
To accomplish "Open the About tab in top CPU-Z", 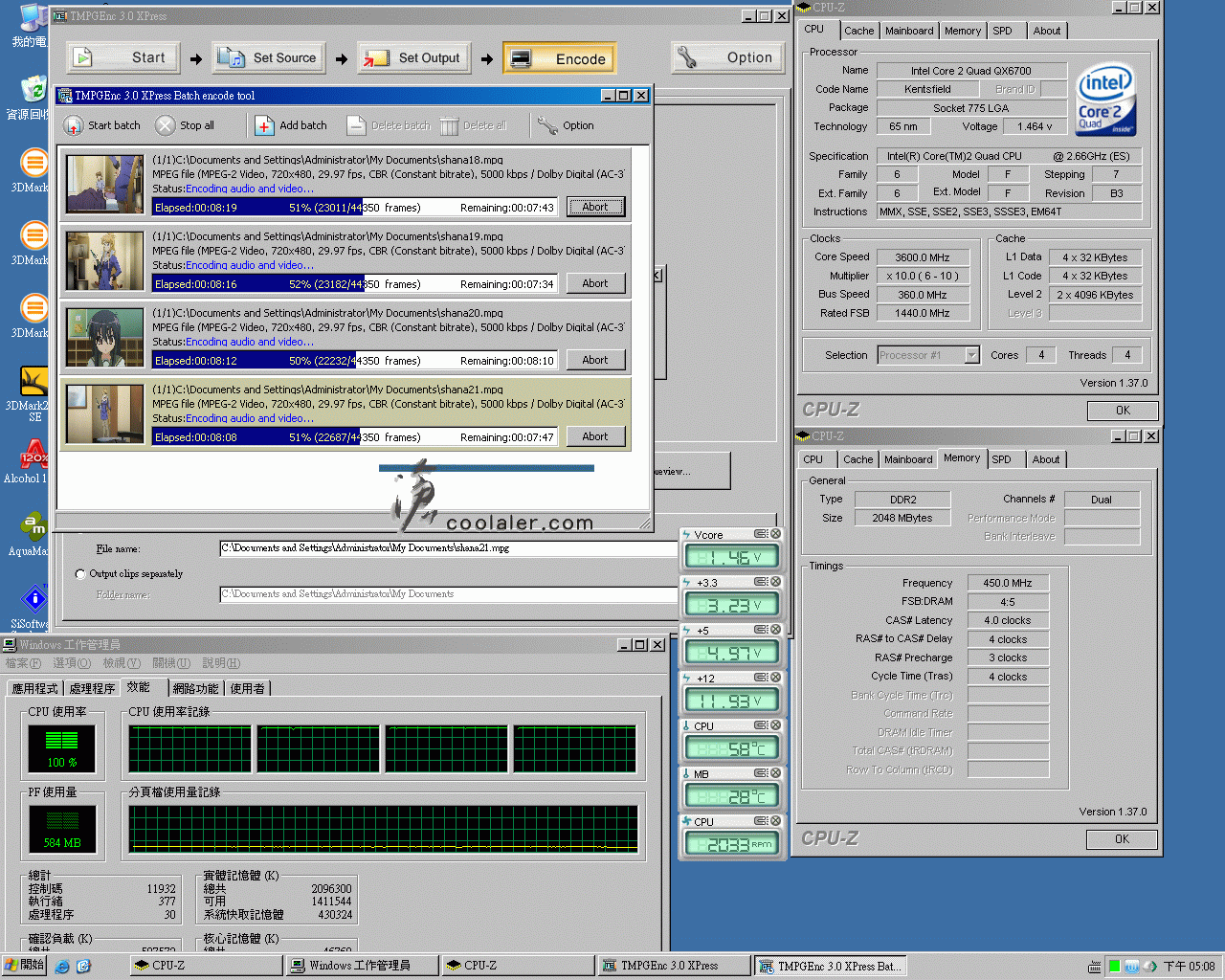I will click(1046, 31).
